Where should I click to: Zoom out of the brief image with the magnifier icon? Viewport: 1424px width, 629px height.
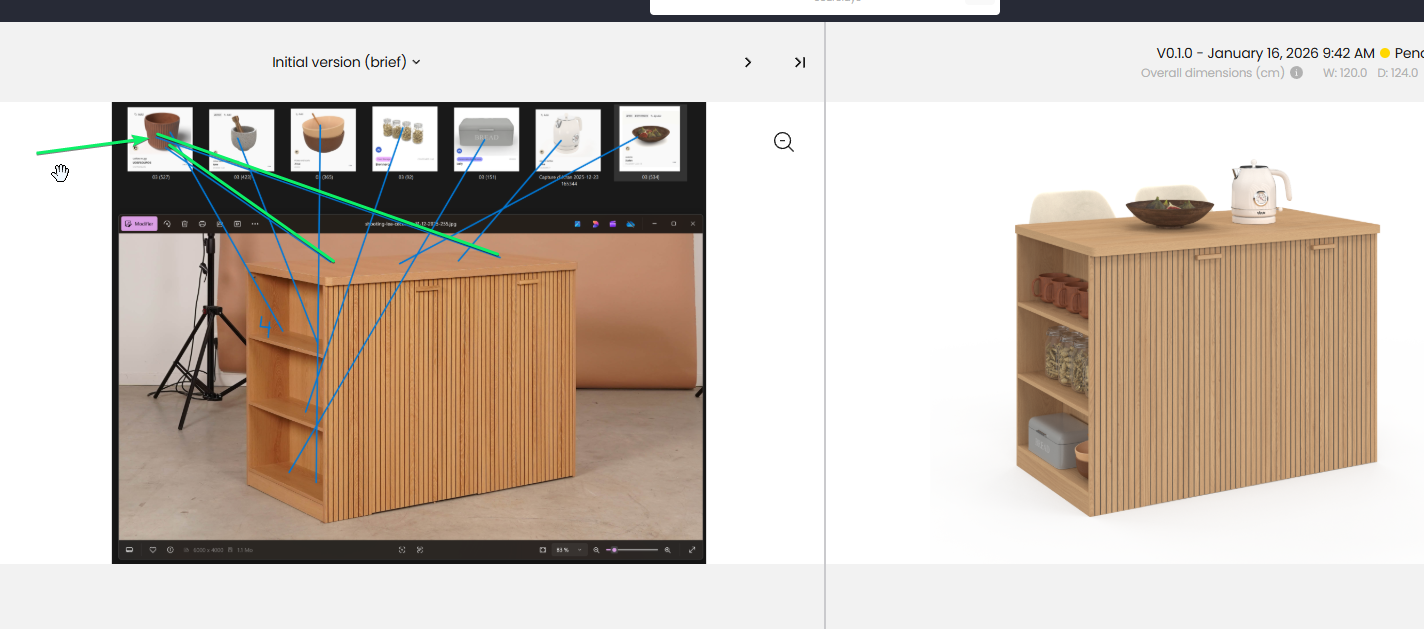(784, 142)
